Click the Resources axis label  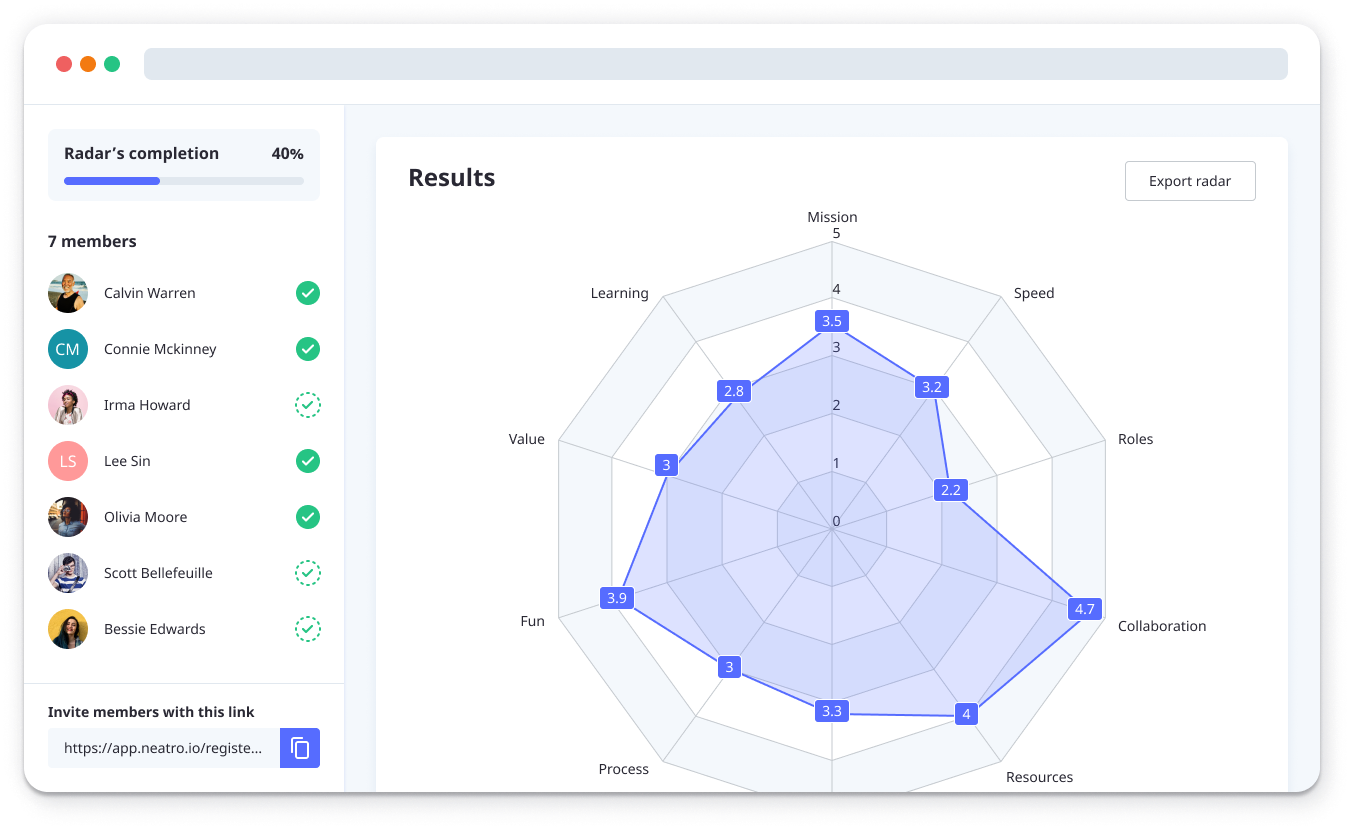coord(1039,777)
